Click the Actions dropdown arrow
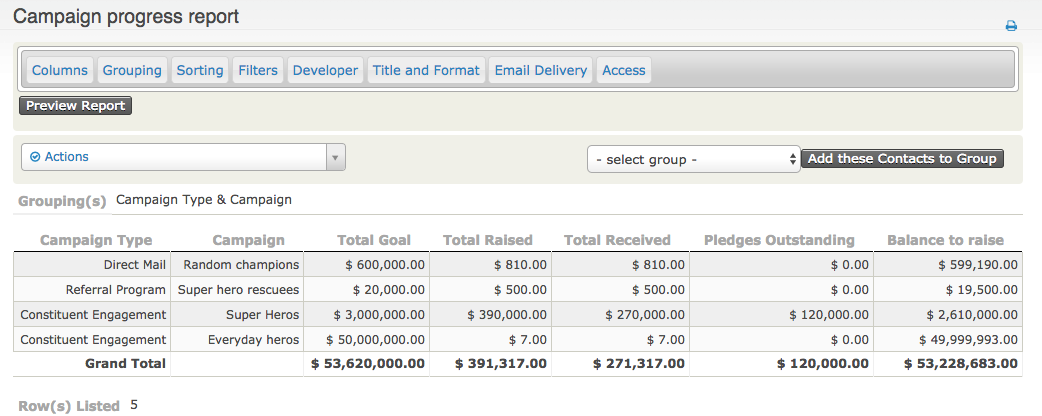 [x=336, y=157]
